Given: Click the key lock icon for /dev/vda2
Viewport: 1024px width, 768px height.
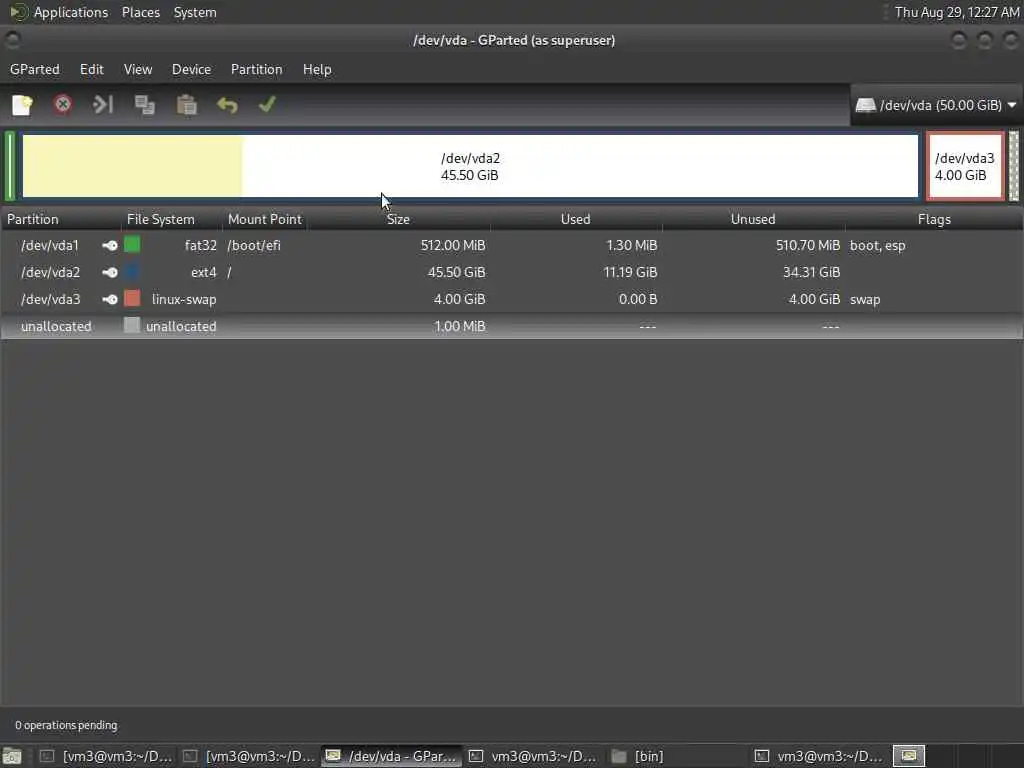Looking at the screenshot, I should [110, 272].
